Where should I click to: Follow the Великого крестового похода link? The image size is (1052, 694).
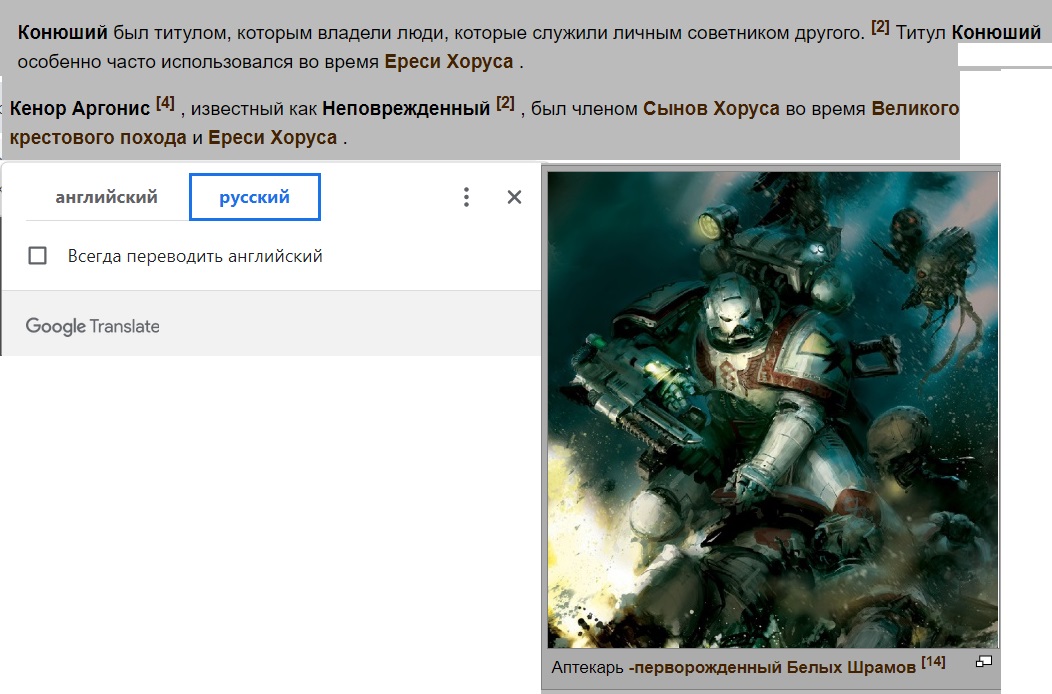pyautogui.click(x=484, y=123)
